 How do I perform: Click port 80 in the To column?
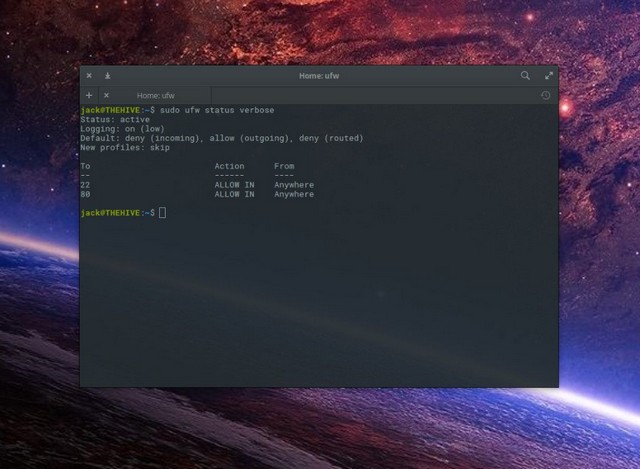(85, 194)
